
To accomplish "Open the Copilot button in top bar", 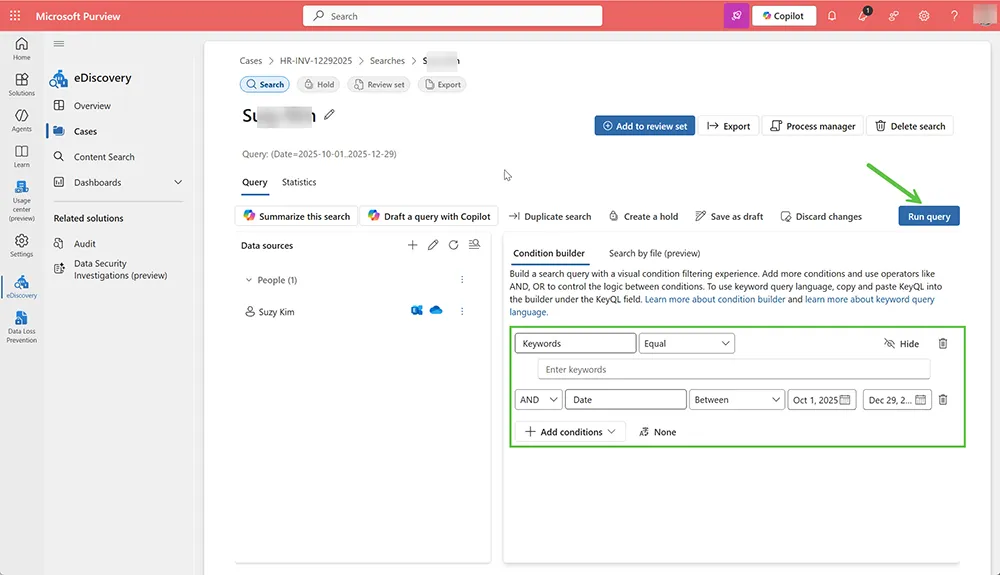I will pos(784,16).
